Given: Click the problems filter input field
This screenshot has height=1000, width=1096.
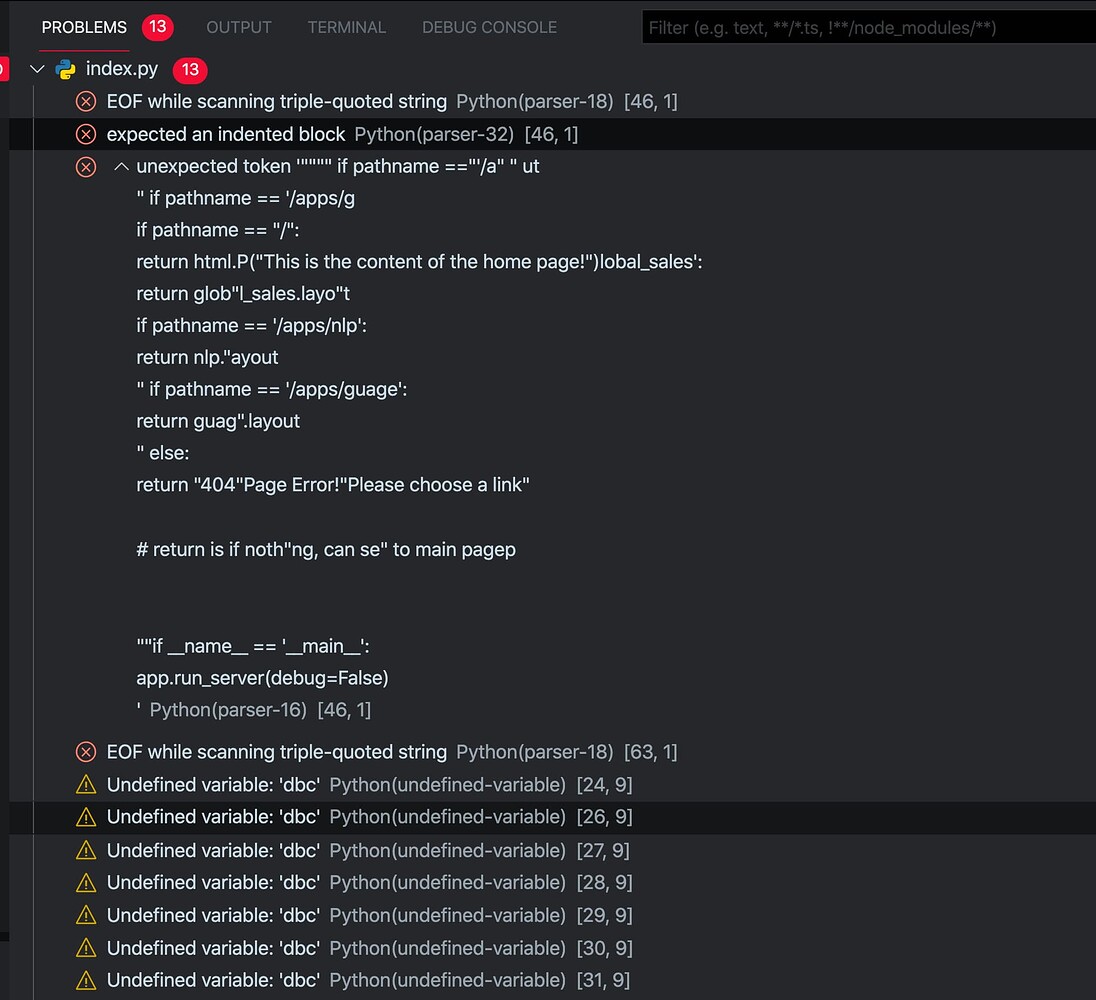Looking at the screenshot, I should point(870,27).
